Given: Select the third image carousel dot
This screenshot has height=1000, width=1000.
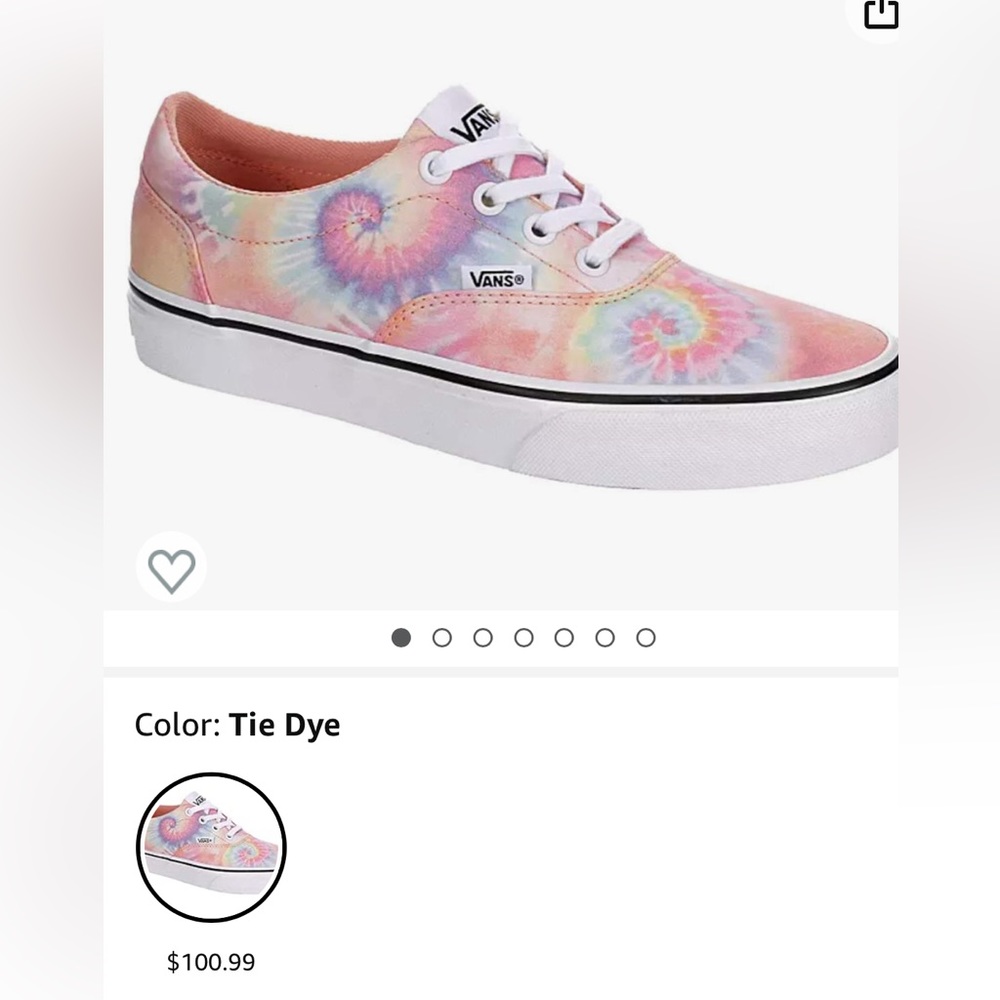Looking at the screenshot, I should [484, 637].
